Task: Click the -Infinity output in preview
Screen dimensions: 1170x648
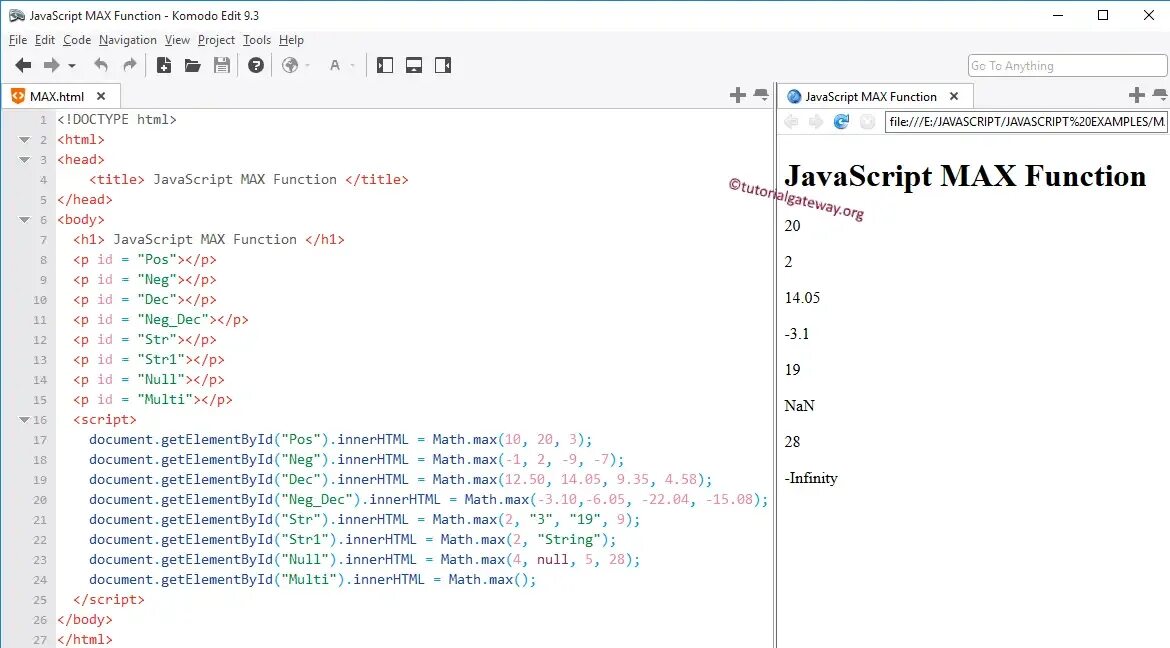Action: click(811, 478)
